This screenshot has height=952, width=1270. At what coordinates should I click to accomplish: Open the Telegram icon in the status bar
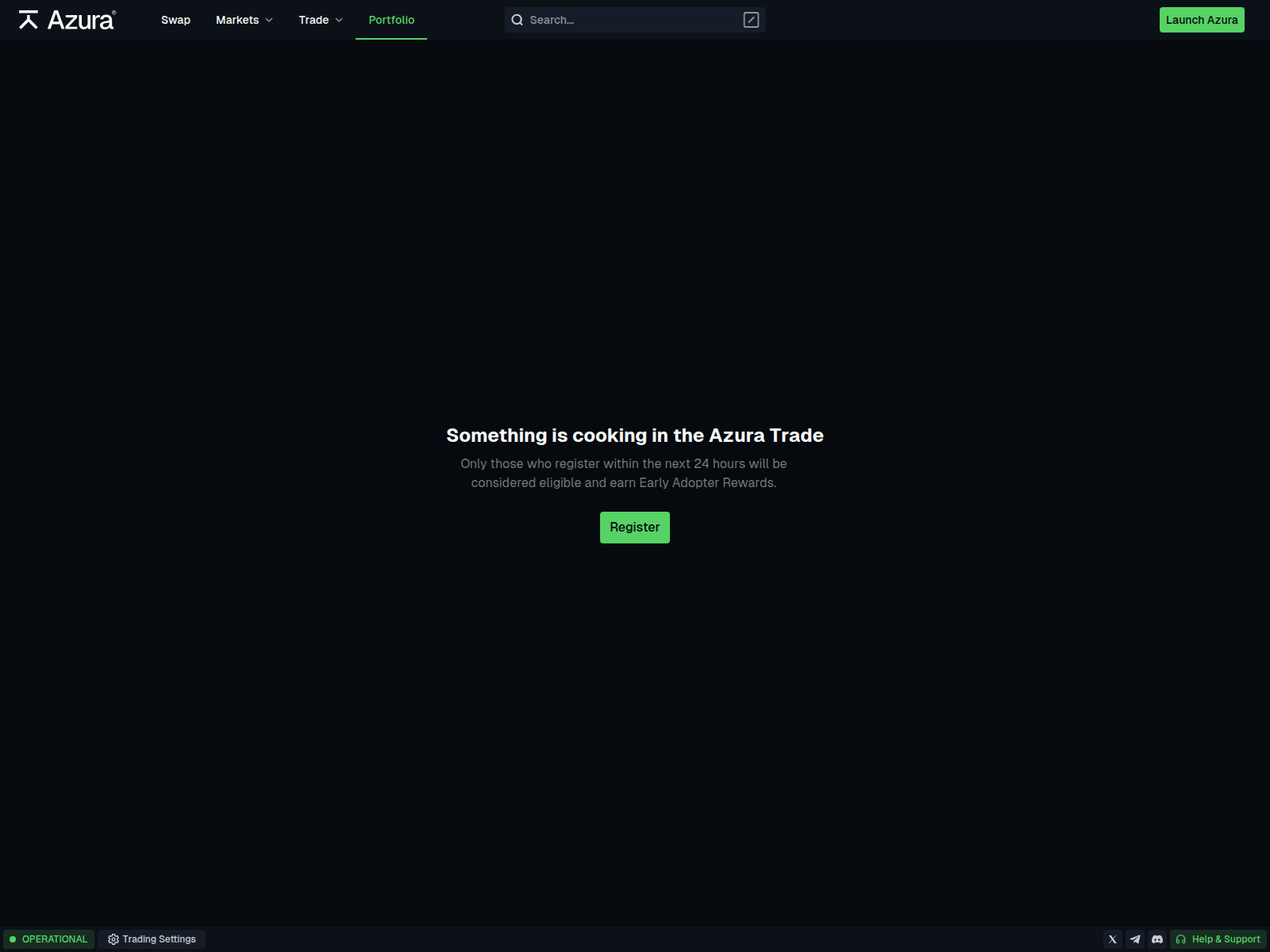click(x=1134, y=939)
